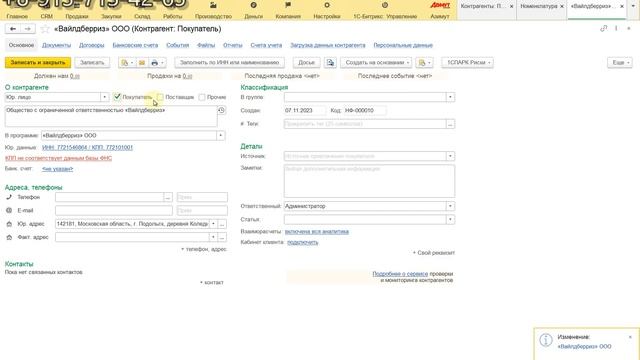The image size is (640, 360).
Task: Enable the Поставщик checkbox
Action: pos(160,97)
